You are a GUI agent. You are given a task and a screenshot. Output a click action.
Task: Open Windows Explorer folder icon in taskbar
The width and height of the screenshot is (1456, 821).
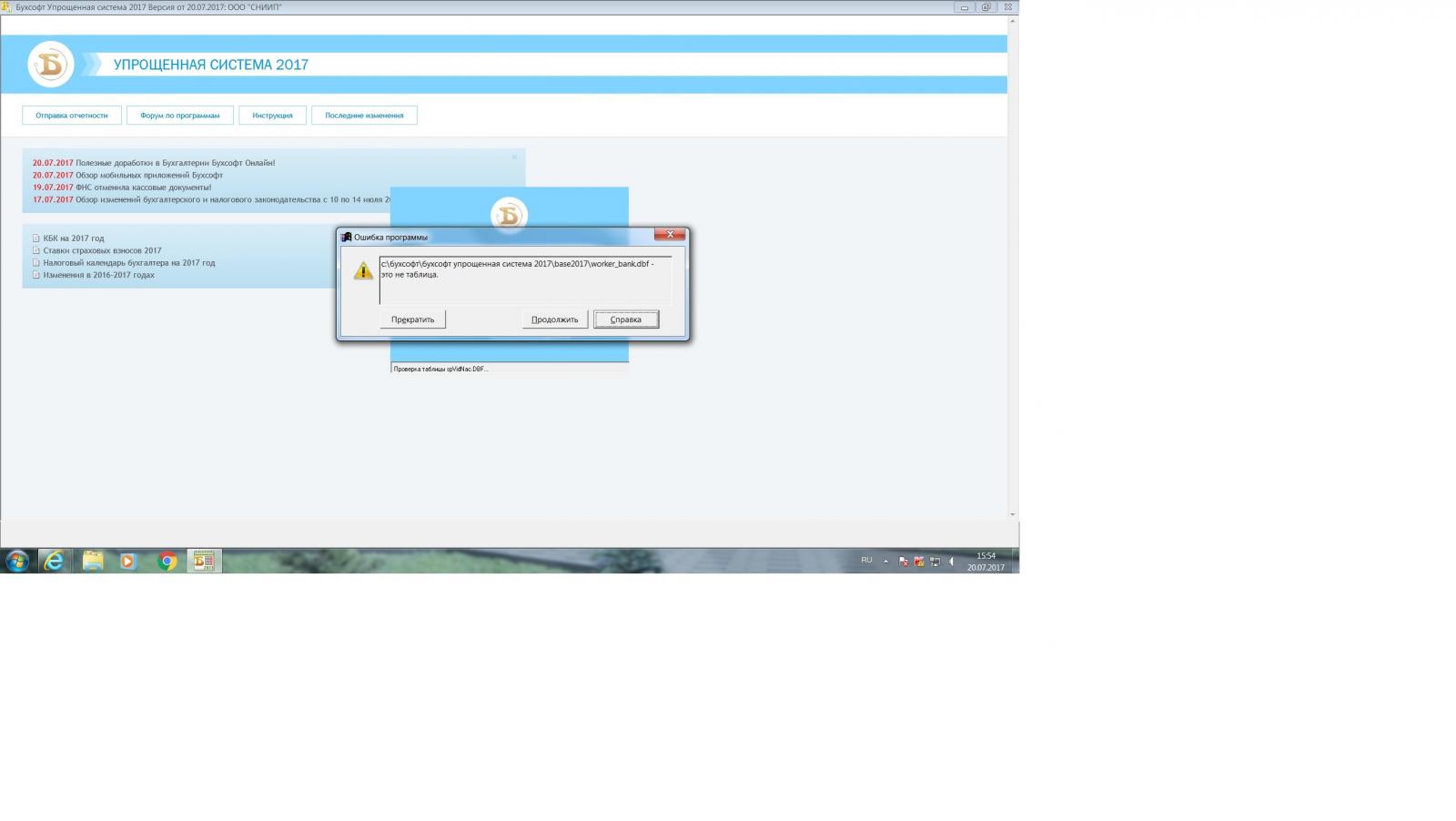[93, 562]
